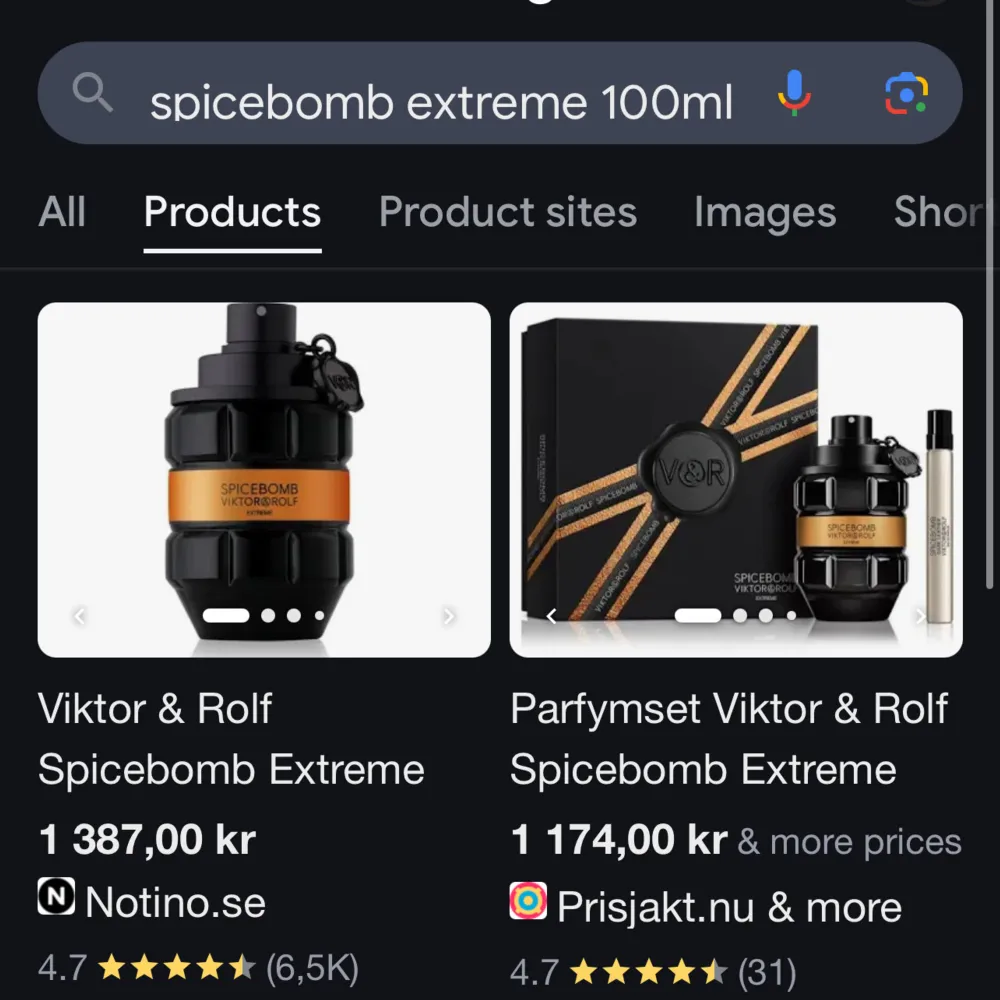Screen dimensions: 1000x1000
Task: Tap the star rating under the Parfymset listing
Action: 648,970
